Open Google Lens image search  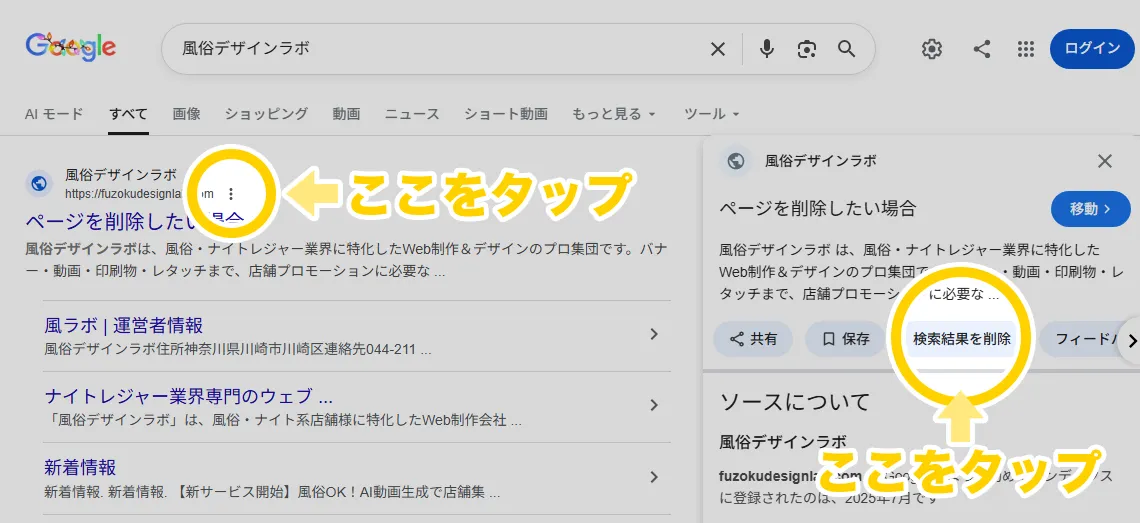click(x=807, y=49)
